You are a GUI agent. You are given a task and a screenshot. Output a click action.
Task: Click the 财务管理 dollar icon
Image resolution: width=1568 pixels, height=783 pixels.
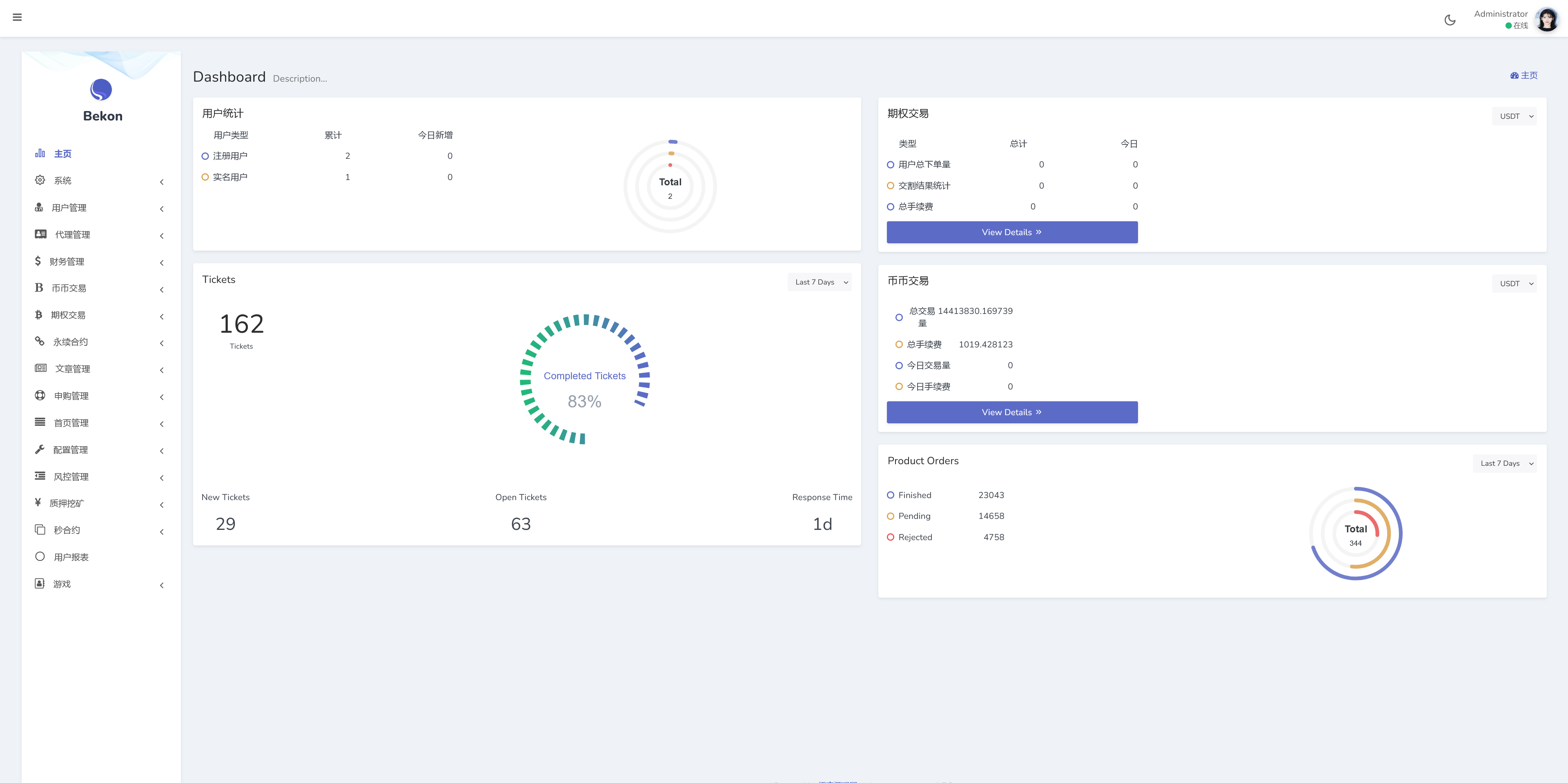click(x=38, y=261)
